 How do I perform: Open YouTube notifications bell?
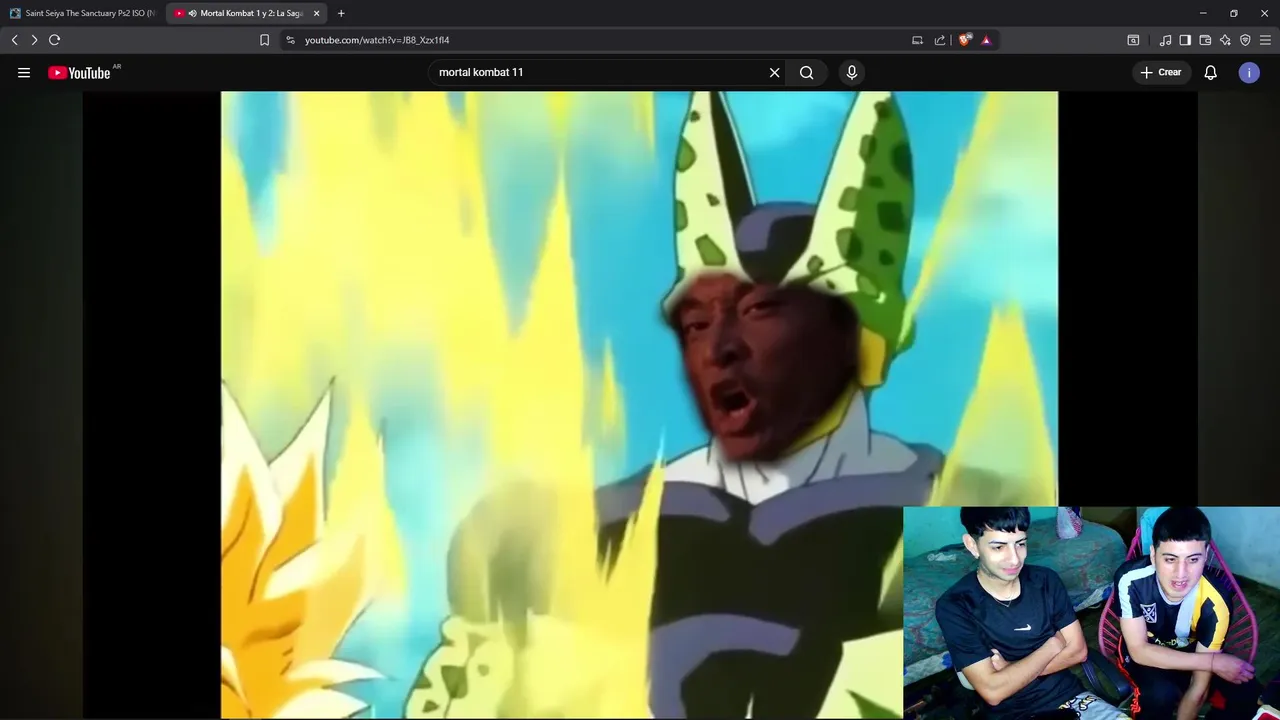1211,72
